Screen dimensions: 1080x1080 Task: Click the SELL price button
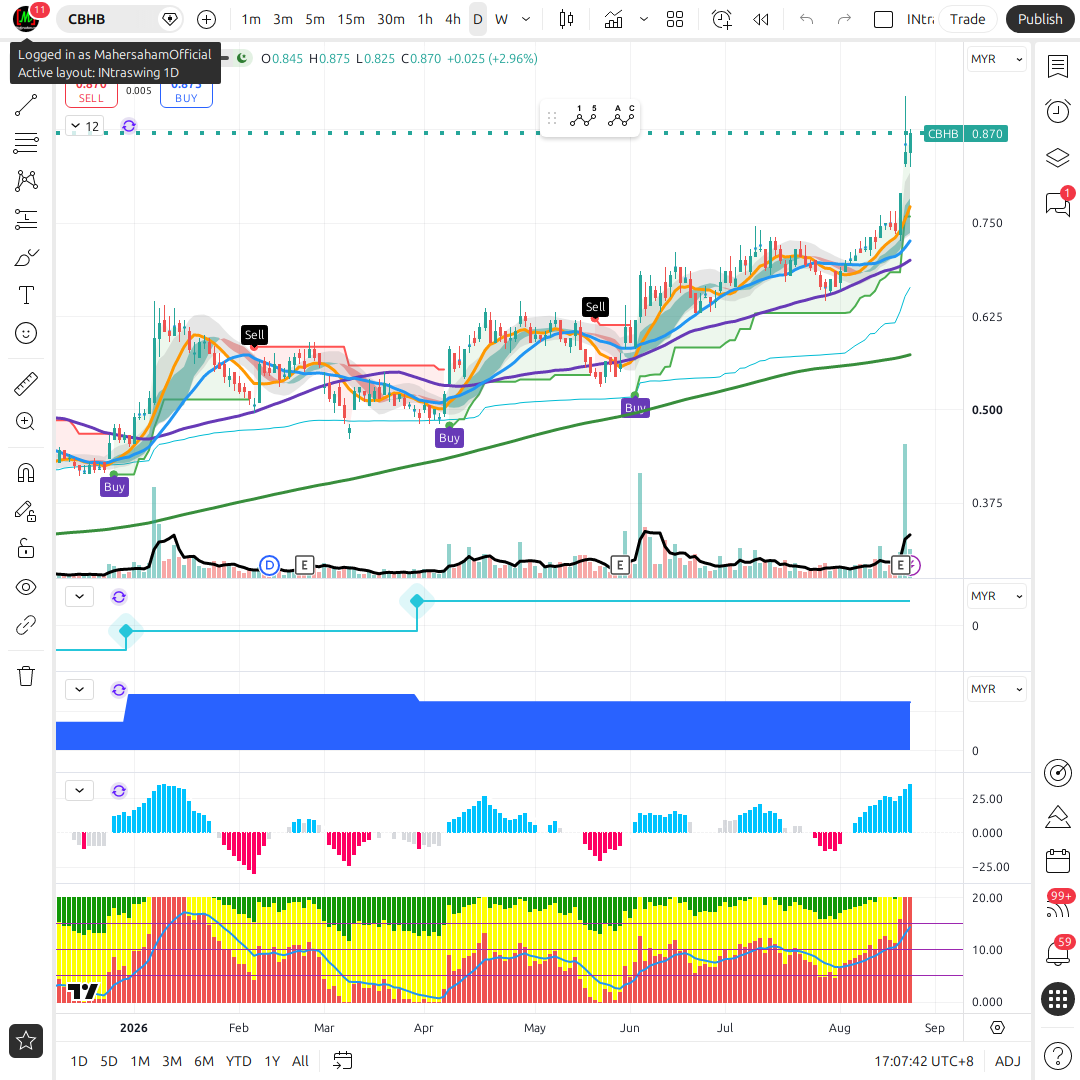(91, 94)
